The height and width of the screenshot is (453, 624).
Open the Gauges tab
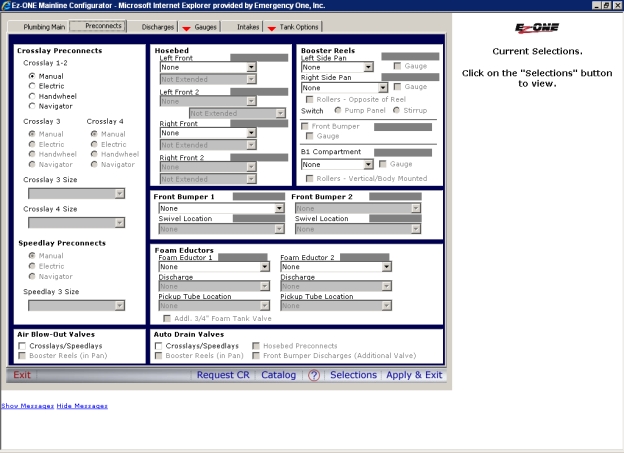click(200, 27)
